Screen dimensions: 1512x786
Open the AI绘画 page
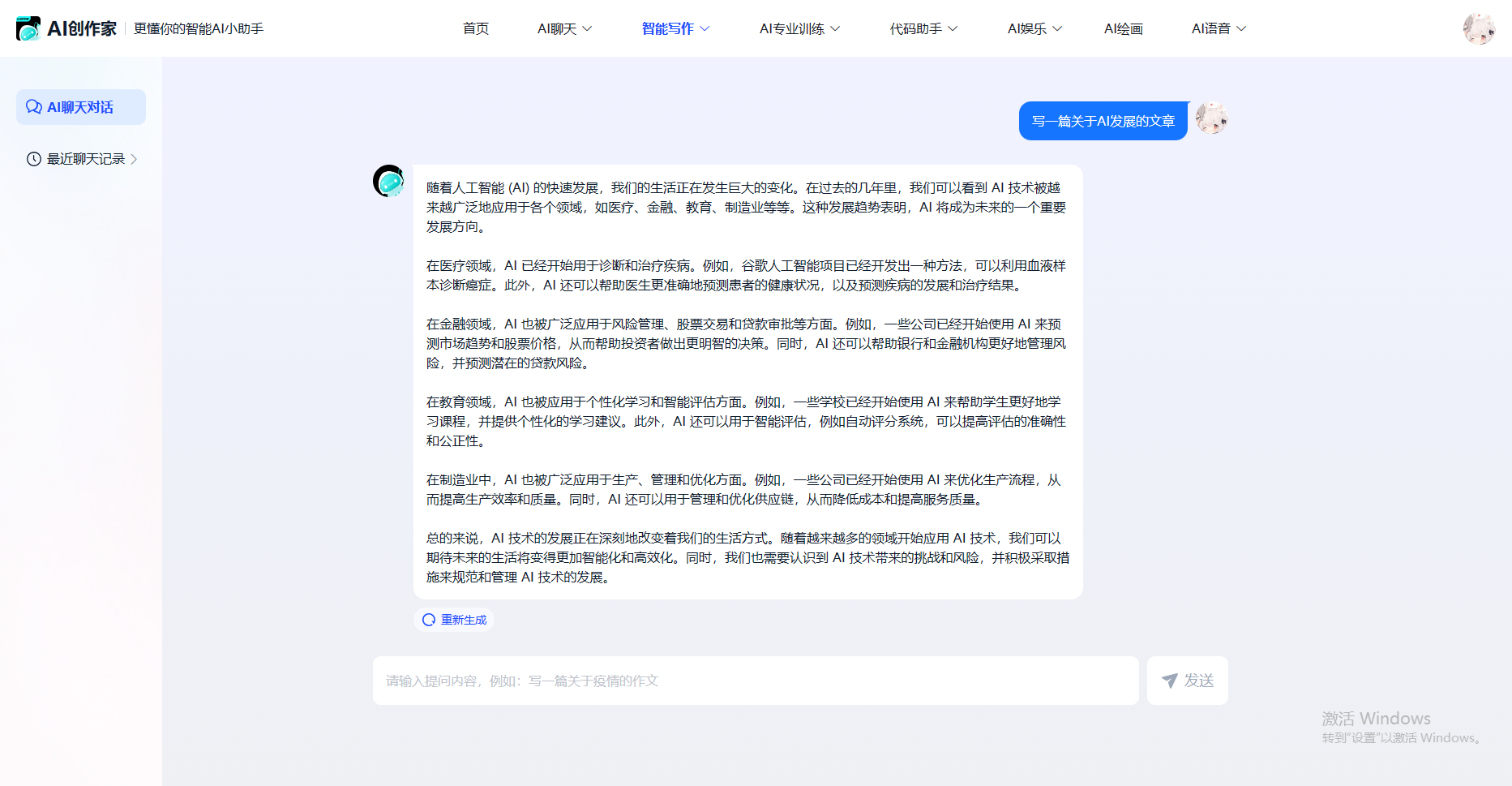1124,29
